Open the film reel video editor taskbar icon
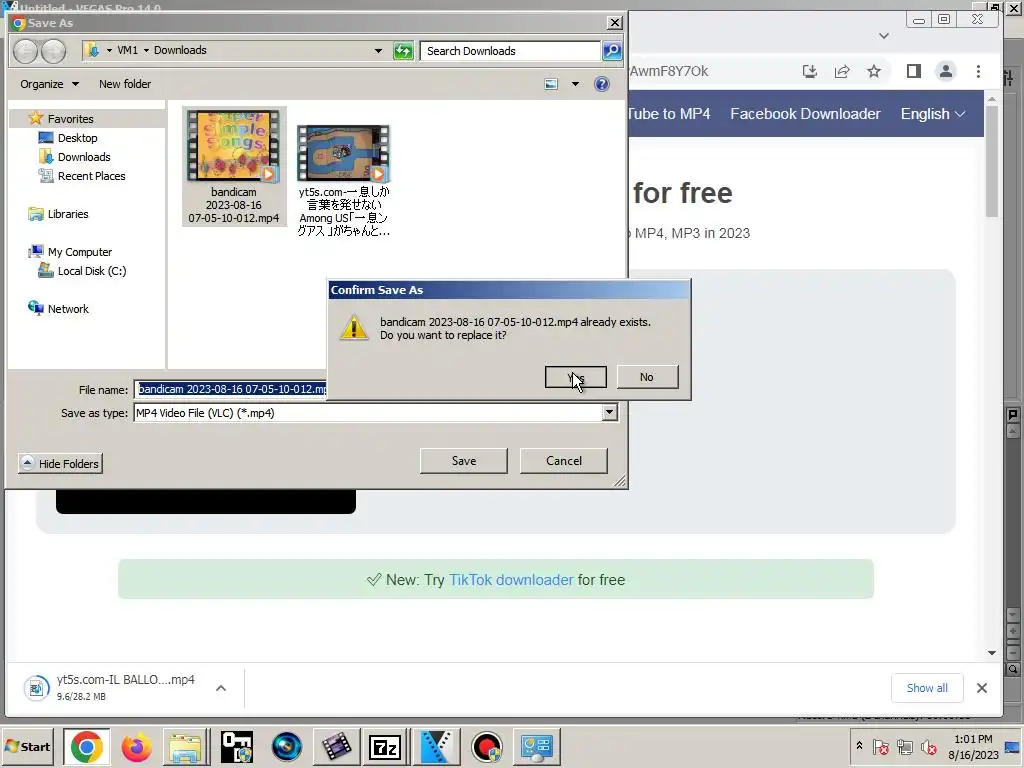Screen dimensions: 1024x768 click(x=336, y=747)
